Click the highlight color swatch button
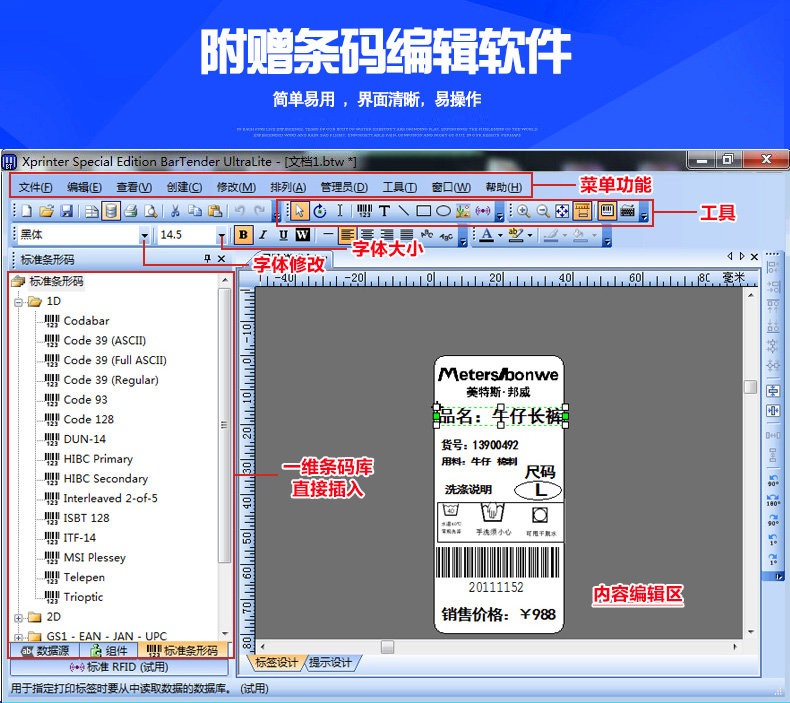 click(516, 235)
